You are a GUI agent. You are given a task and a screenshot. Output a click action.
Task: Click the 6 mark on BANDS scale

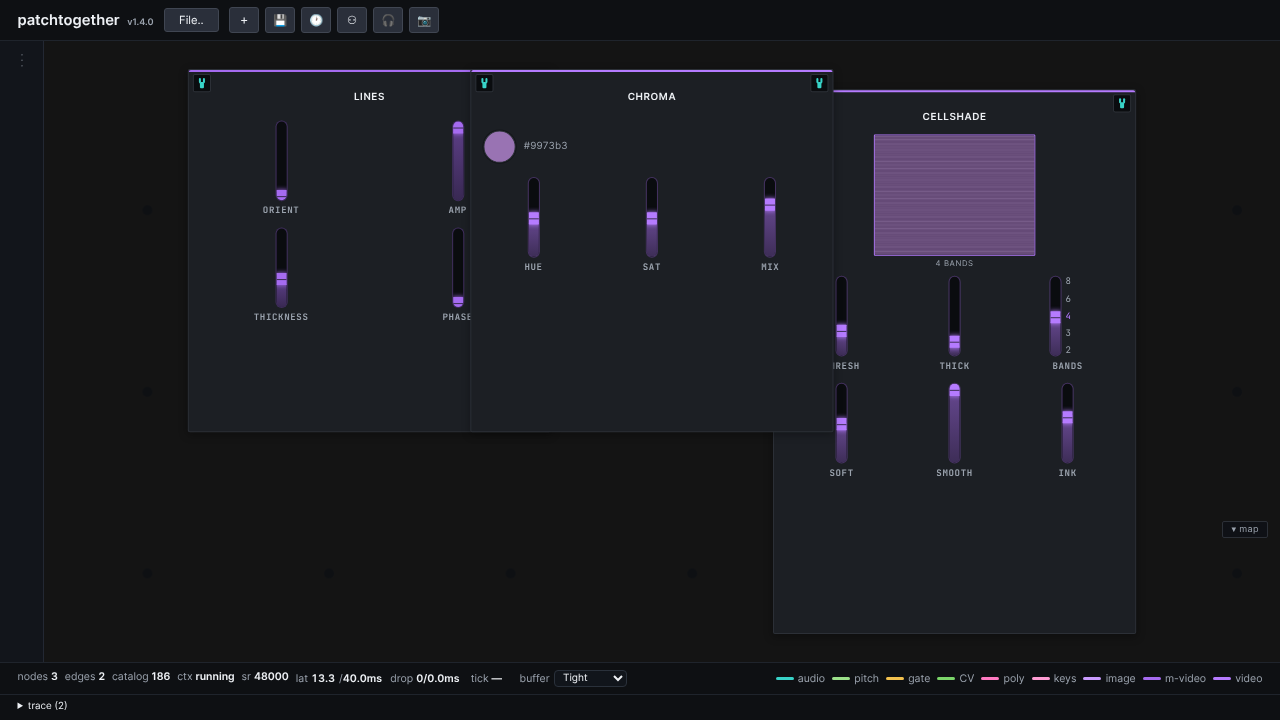[1068, 299]
